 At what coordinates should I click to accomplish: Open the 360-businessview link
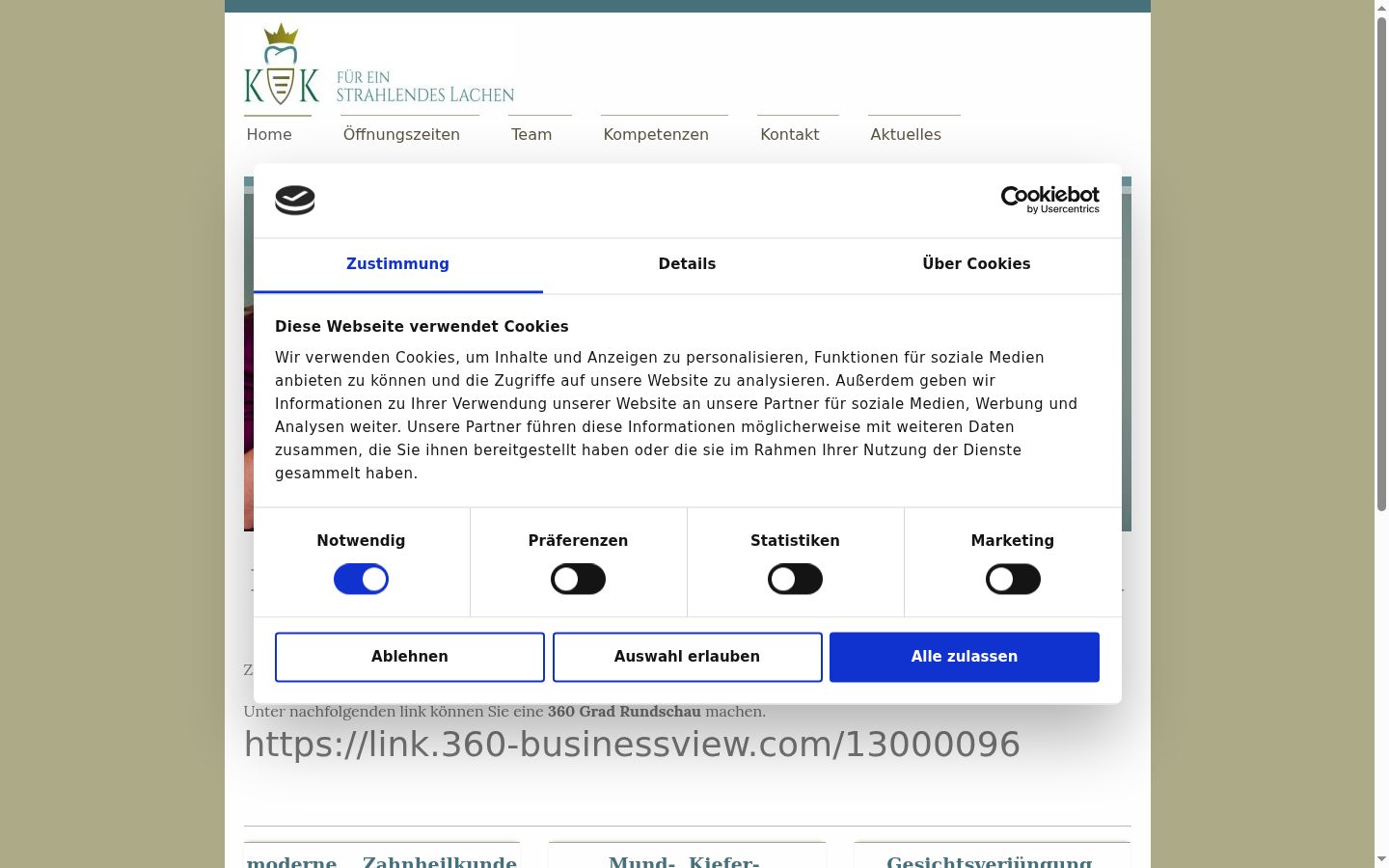click(x=632, y=745)
